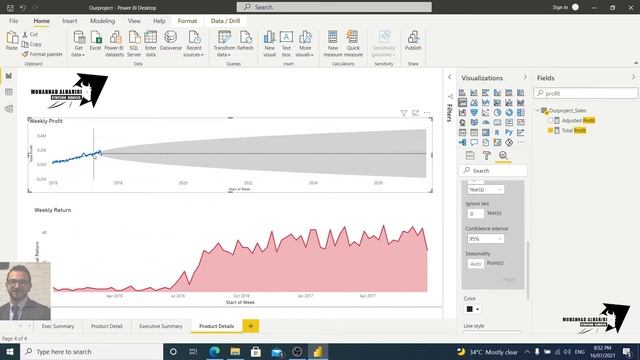Image resolution: width=640 pixels, height=360 pixels.
Task: Open the Data / Drill ribbon tab
Action: (x=225, y=21)
